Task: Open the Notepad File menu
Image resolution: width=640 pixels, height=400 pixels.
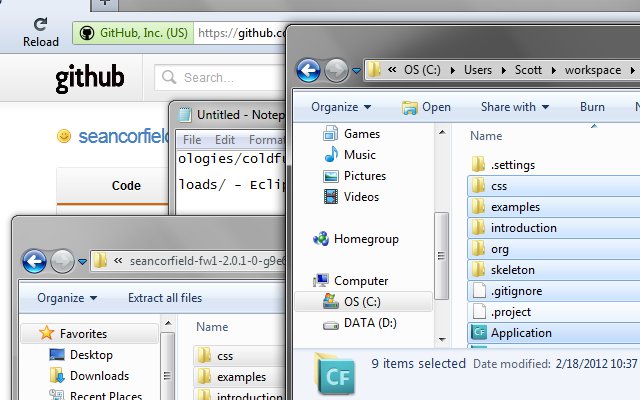Action: [192, 140]
